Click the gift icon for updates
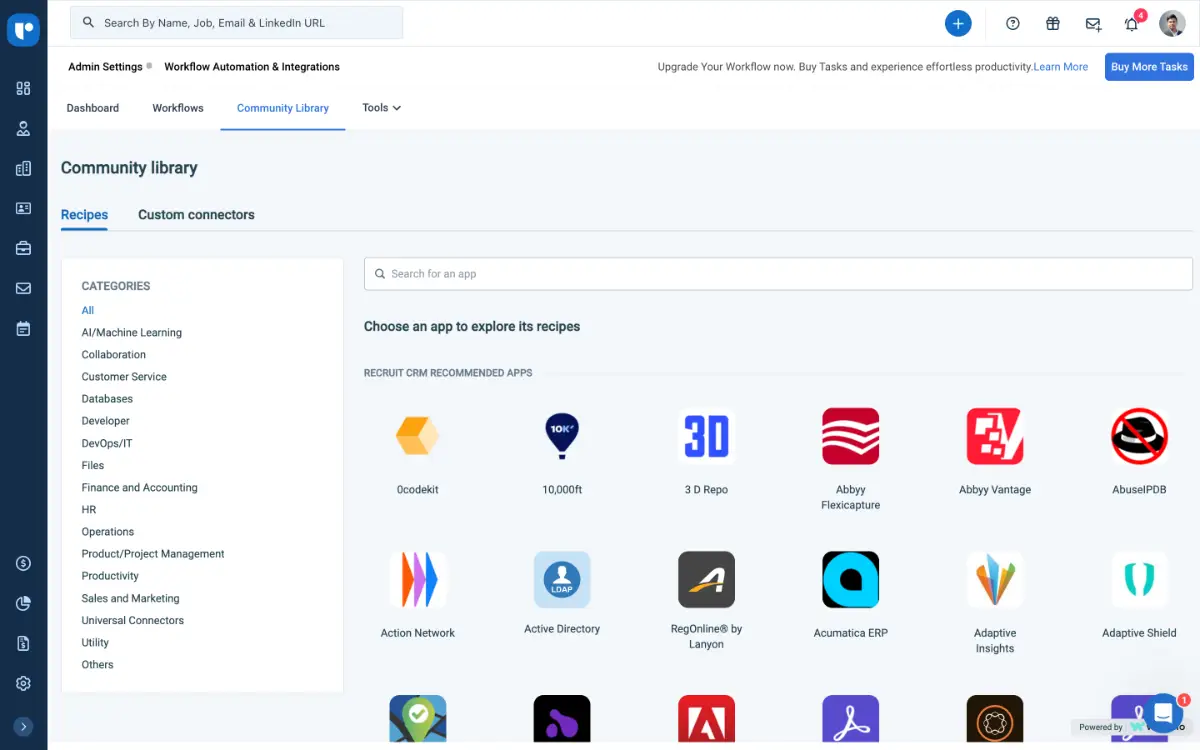Image resolution: width=1200 pixels, height=750 pixels. click(x=1052, y=23)
